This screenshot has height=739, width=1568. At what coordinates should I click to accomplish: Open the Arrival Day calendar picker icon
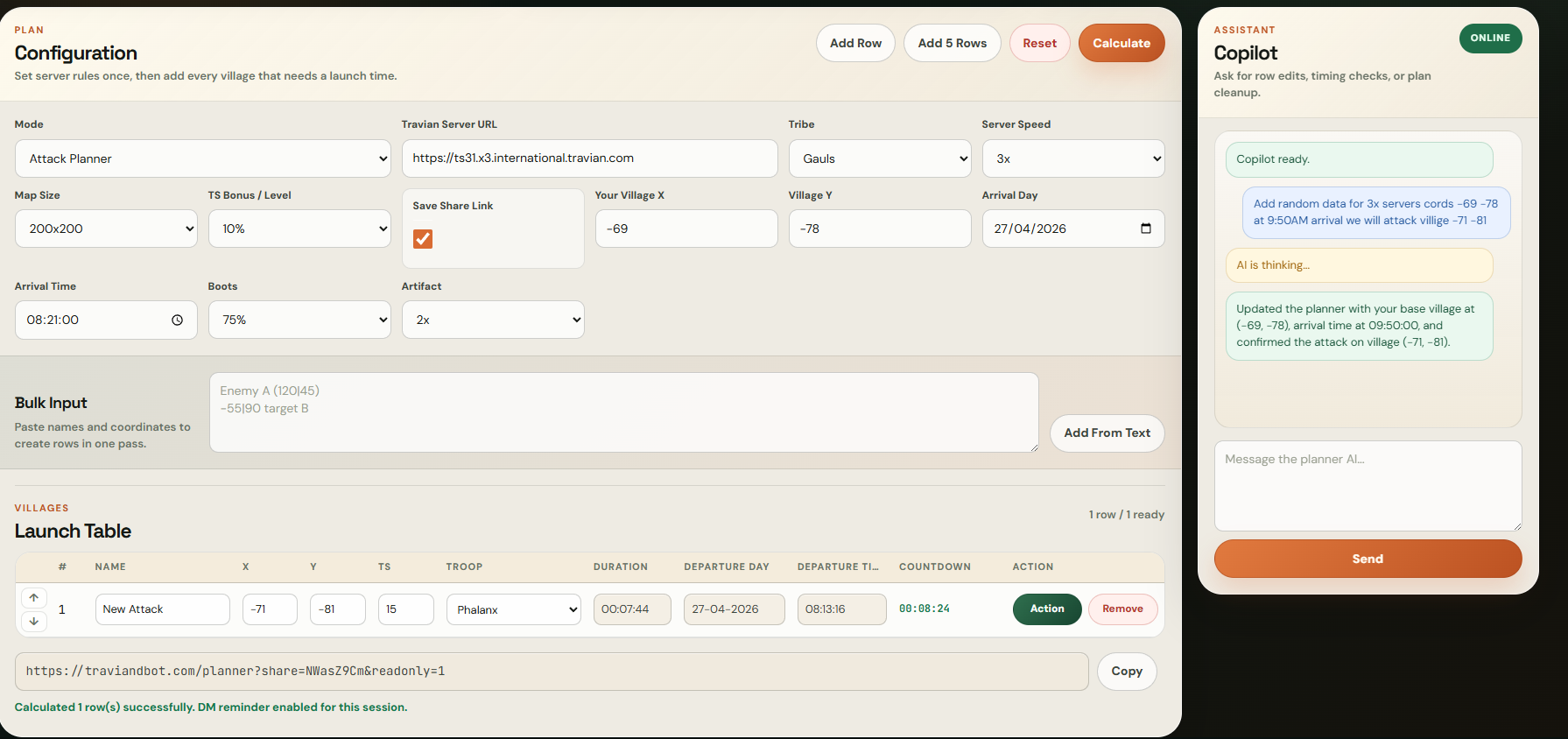coord(1145,229)
